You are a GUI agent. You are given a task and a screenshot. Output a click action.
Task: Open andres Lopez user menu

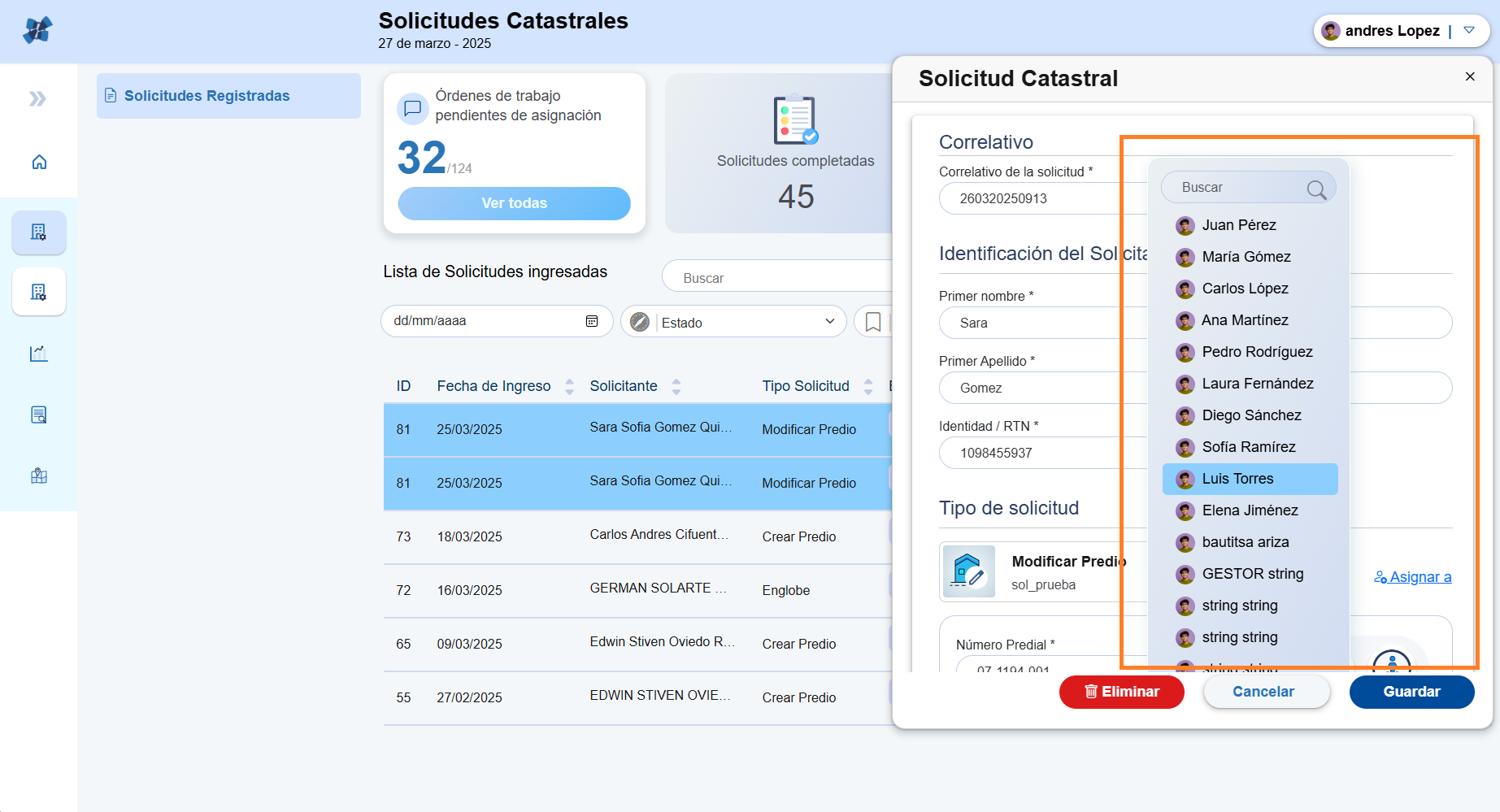click(1402, 31)
